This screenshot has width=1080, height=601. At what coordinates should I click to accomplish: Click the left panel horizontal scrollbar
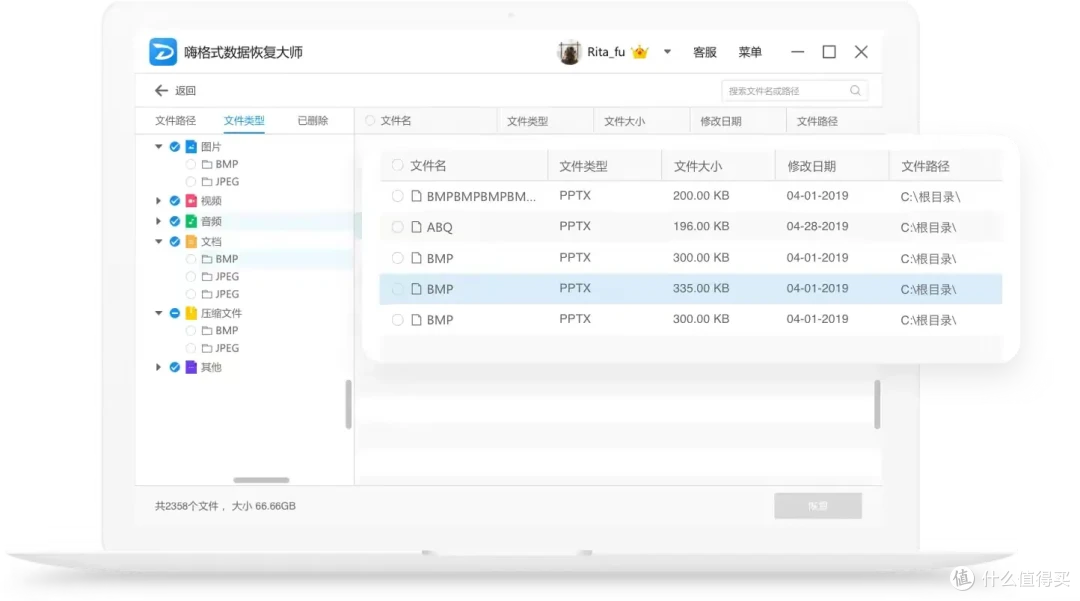click(261, 480)
